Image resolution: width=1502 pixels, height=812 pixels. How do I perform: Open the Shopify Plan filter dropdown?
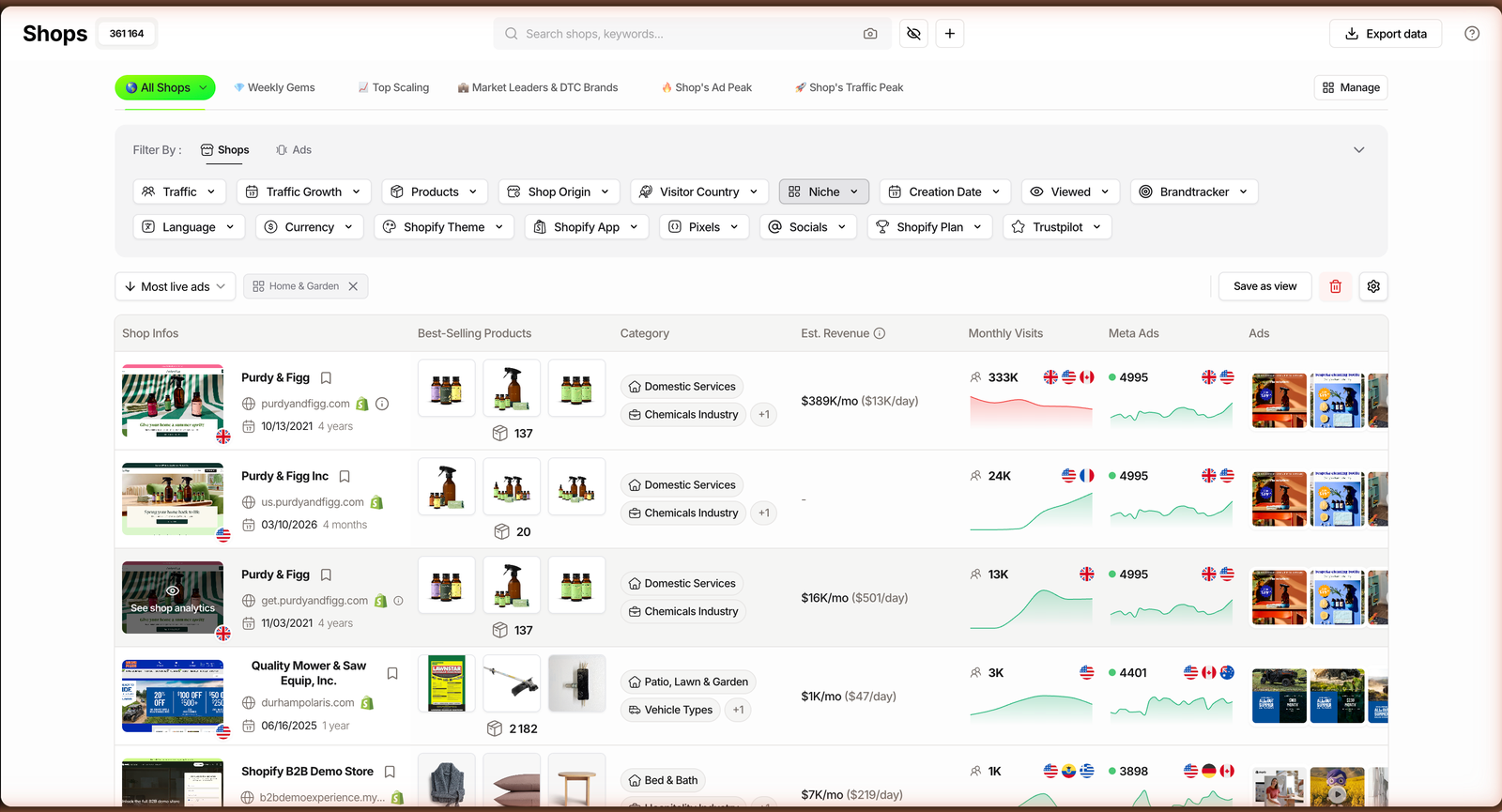tap(929, 227)
